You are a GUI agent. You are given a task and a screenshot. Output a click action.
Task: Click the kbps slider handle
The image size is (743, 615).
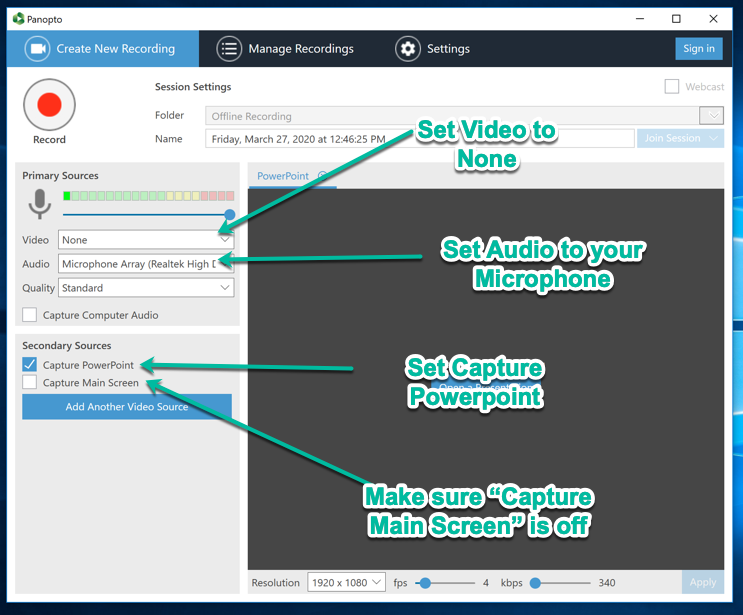[x=535, y=583]
